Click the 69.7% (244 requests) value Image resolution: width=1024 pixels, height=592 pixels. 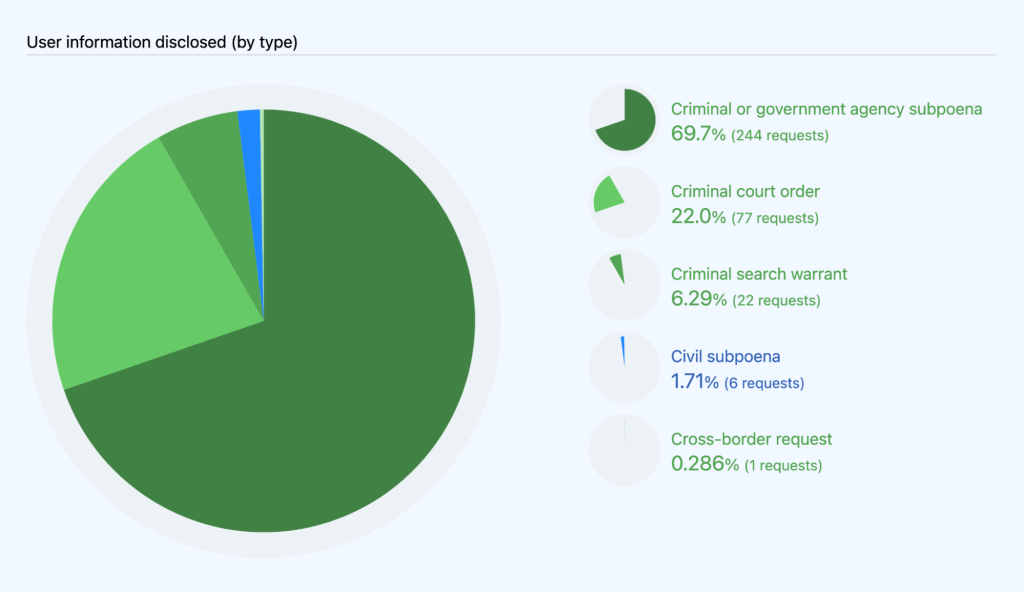point(749,134)
